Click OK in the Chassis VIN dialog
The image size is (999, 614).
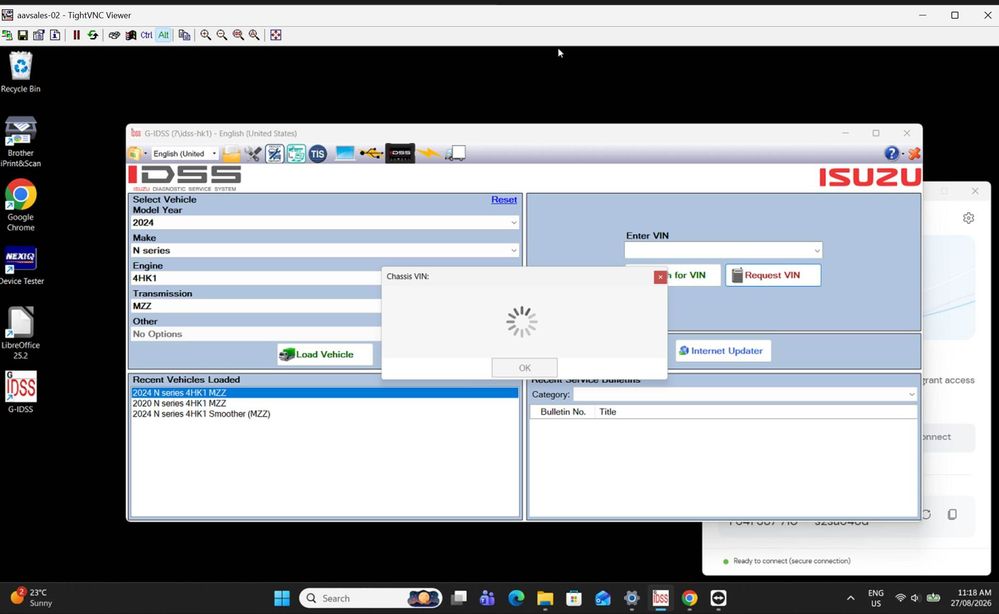[524, 368]
